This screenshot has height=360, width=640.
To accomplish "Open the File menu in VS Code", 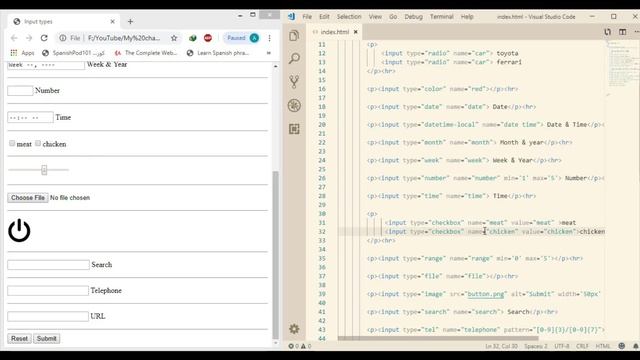I will pyautogui.click(x=307, y=17).
